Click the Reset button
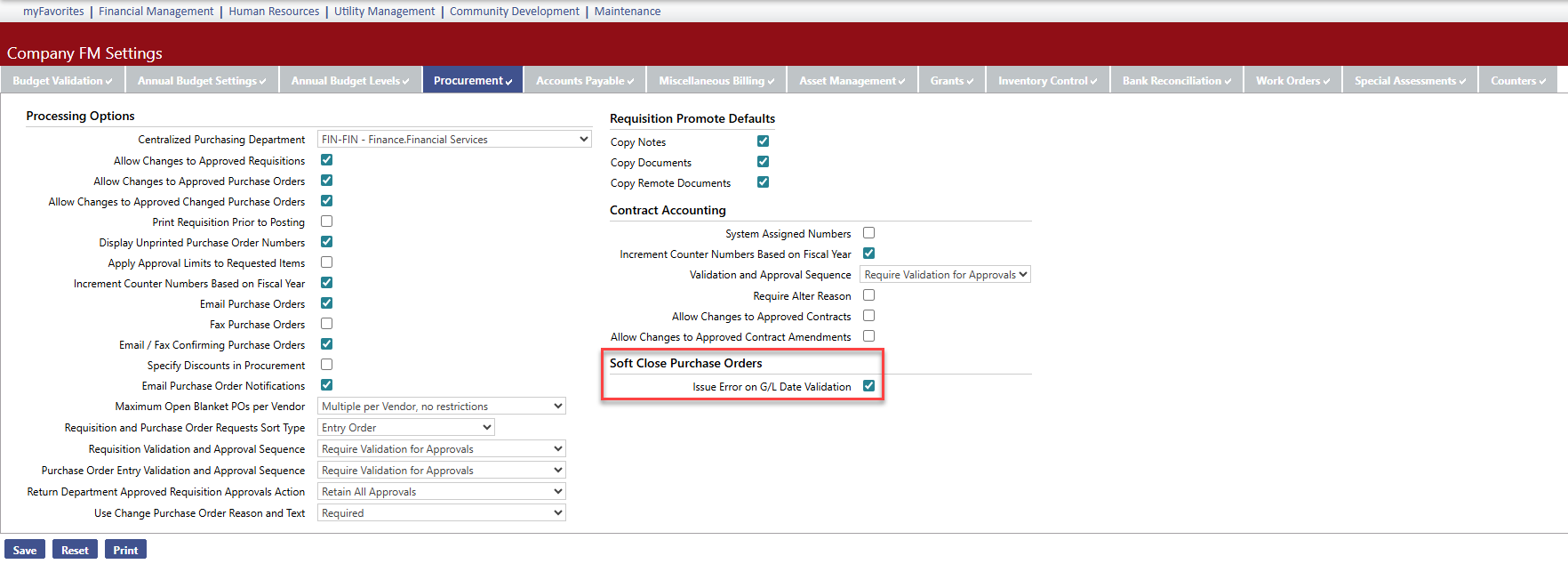Screen dimensions: 1568x564 coord(75,550)
